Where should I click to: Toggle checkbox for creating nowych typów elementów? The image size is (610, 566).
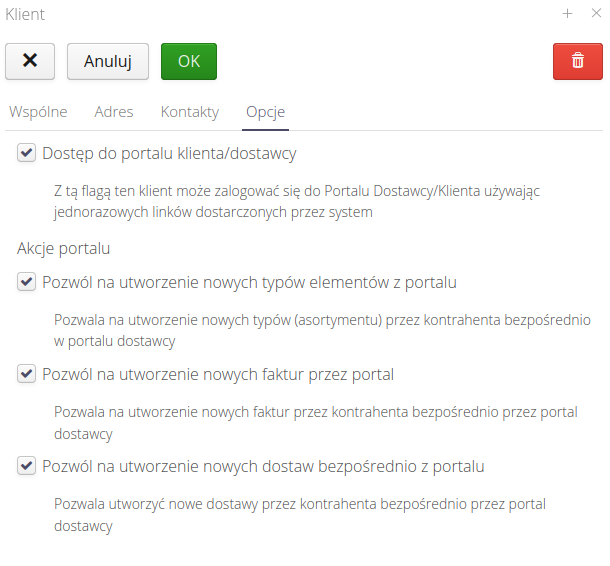click(x=26, y=282)
